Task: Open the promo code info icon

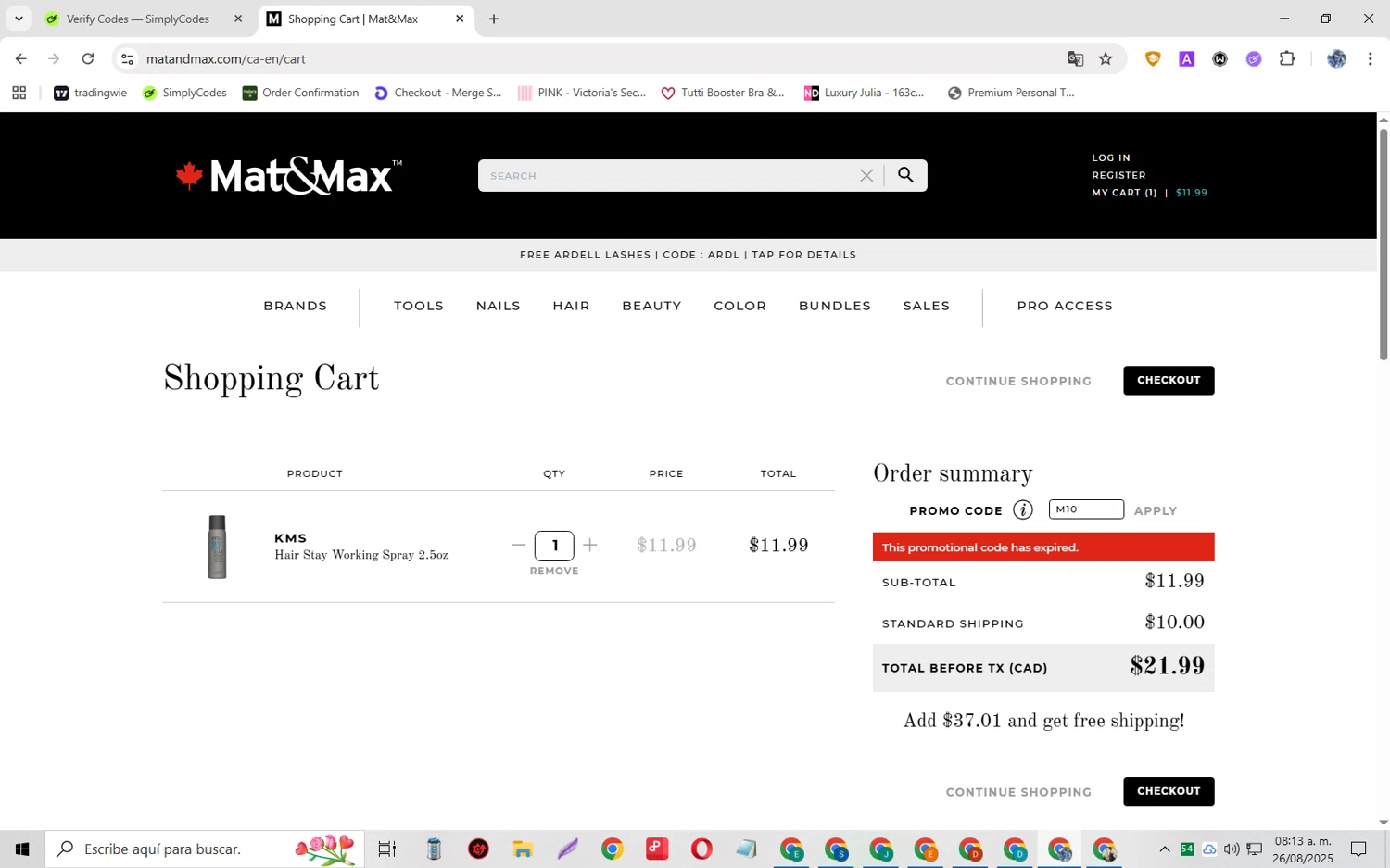Action: 1023,510
